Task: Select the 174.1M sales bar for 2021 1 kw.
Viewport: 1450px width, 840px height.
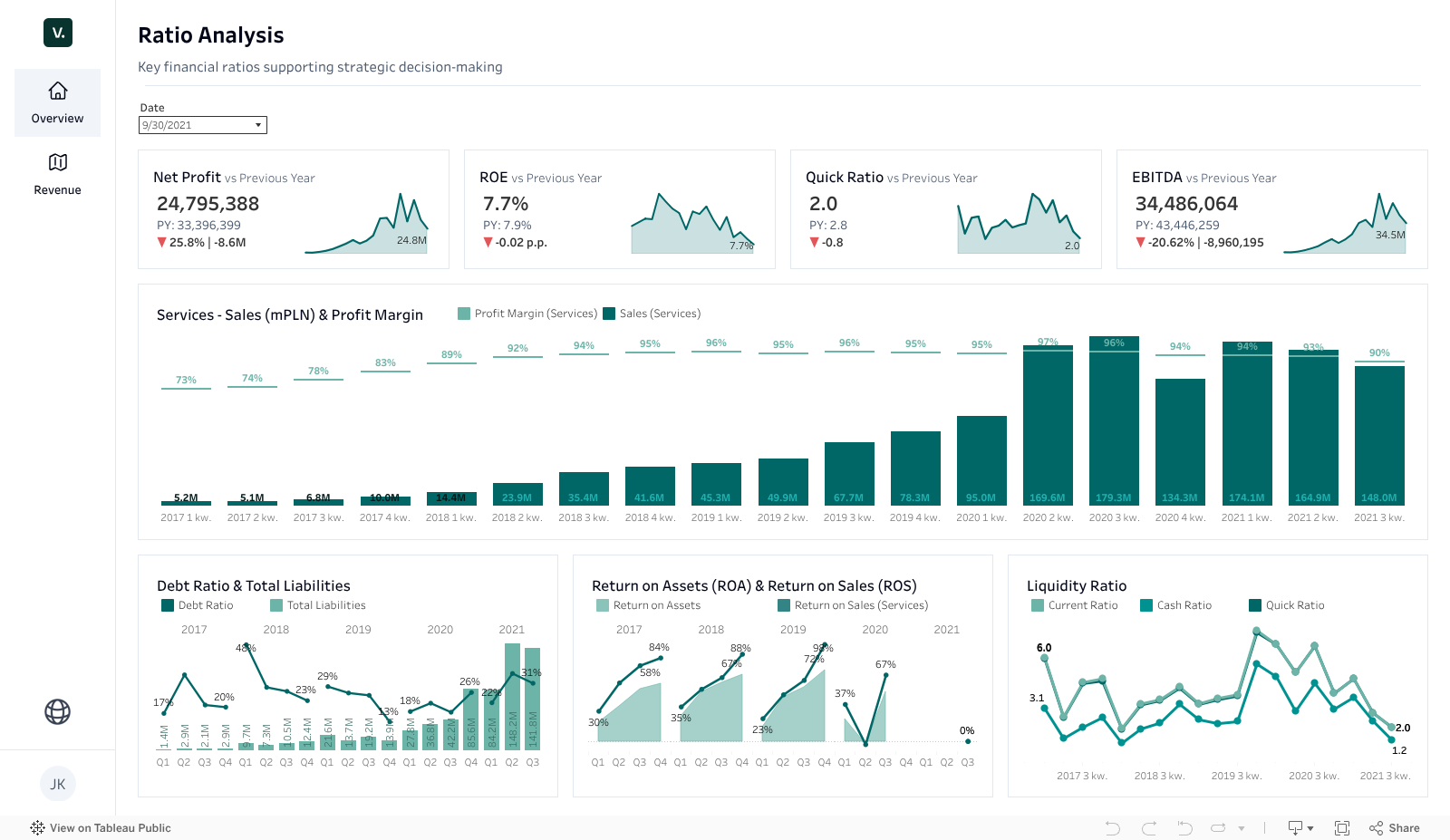Action: tap(1247, 423)
